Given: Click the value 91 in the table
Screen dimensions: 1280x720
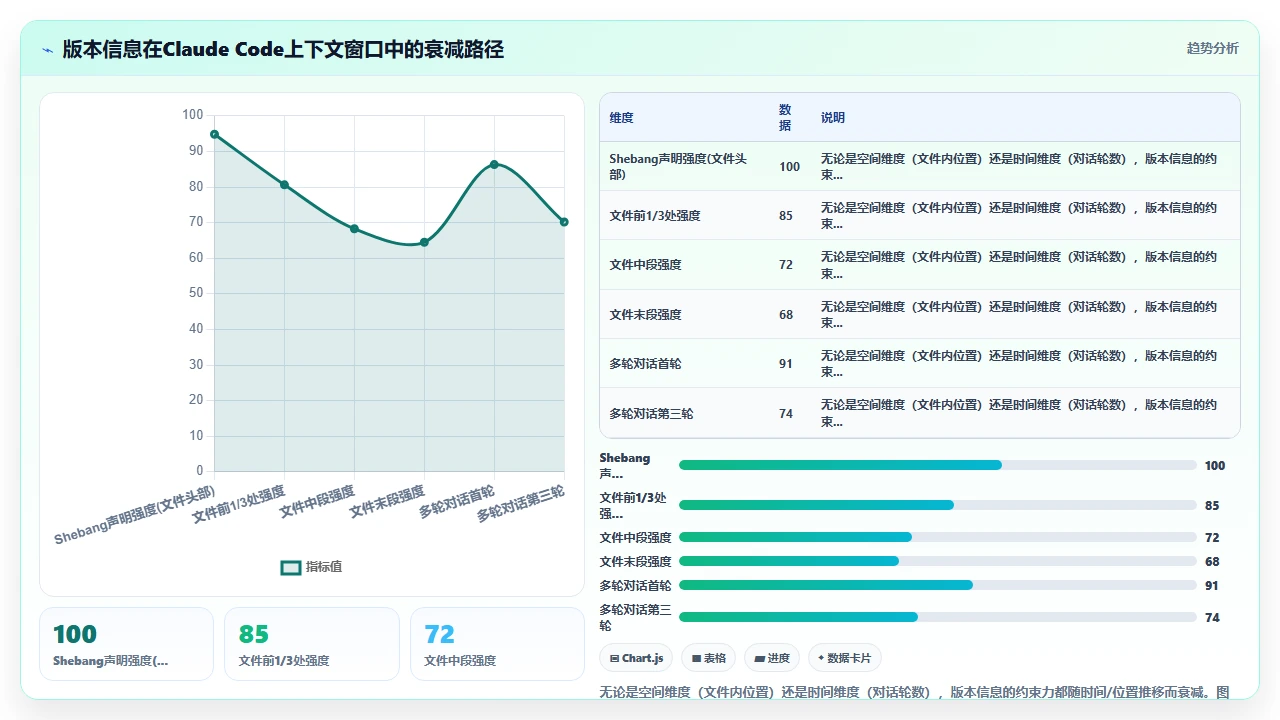Looking at the screenshot, I should [x=786, y=364].
